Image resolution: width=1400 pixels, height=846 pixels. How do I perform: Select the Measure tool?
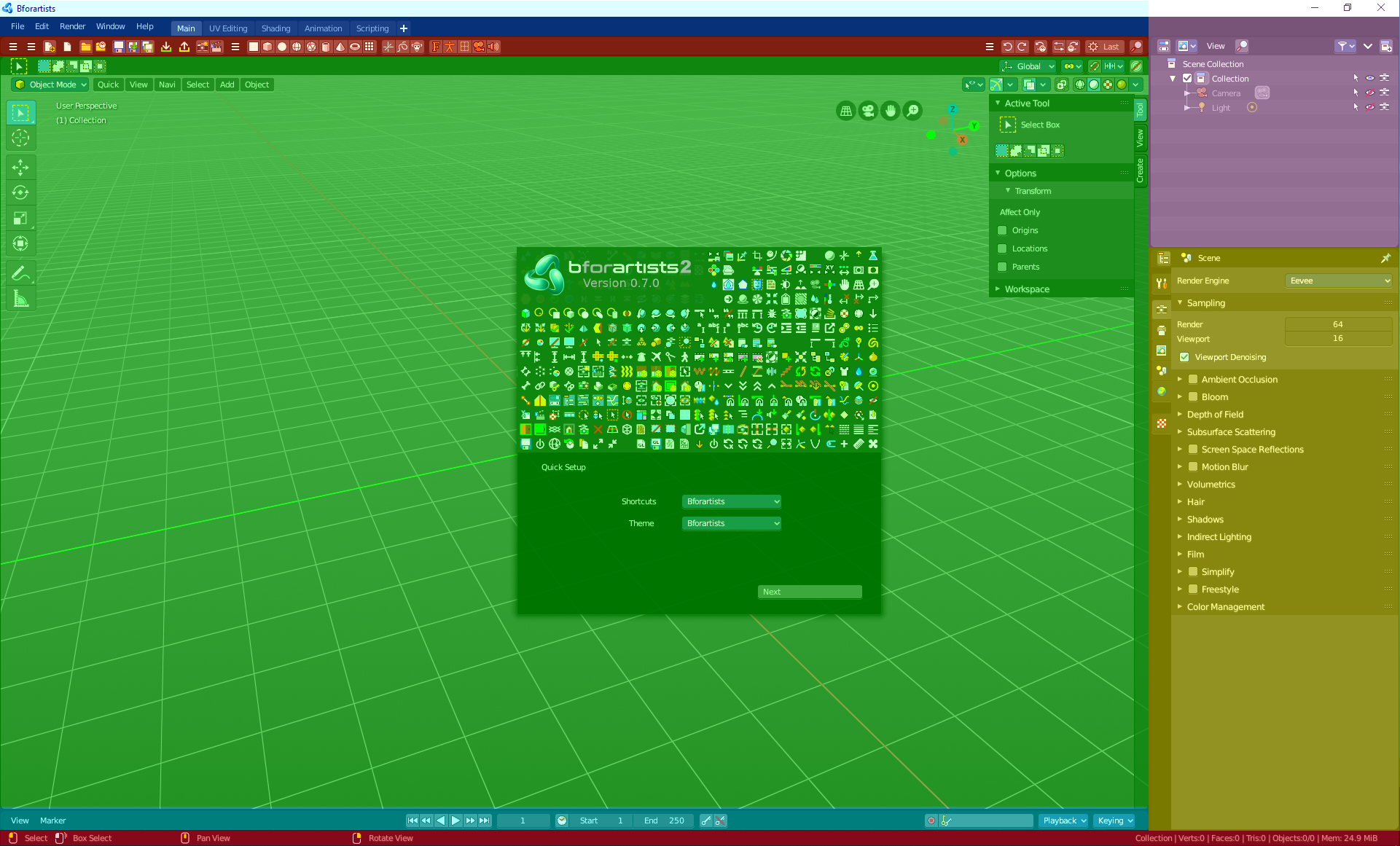[x=20, y=299]
